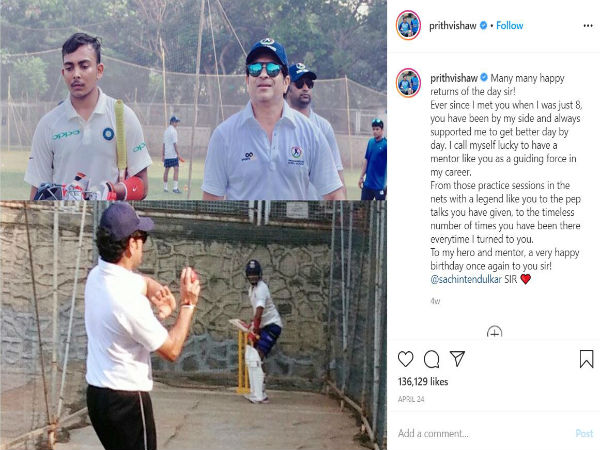Open the @sachintendulkar mention link
The height and width of the screenshot is (450, 600).
point(466,279)
